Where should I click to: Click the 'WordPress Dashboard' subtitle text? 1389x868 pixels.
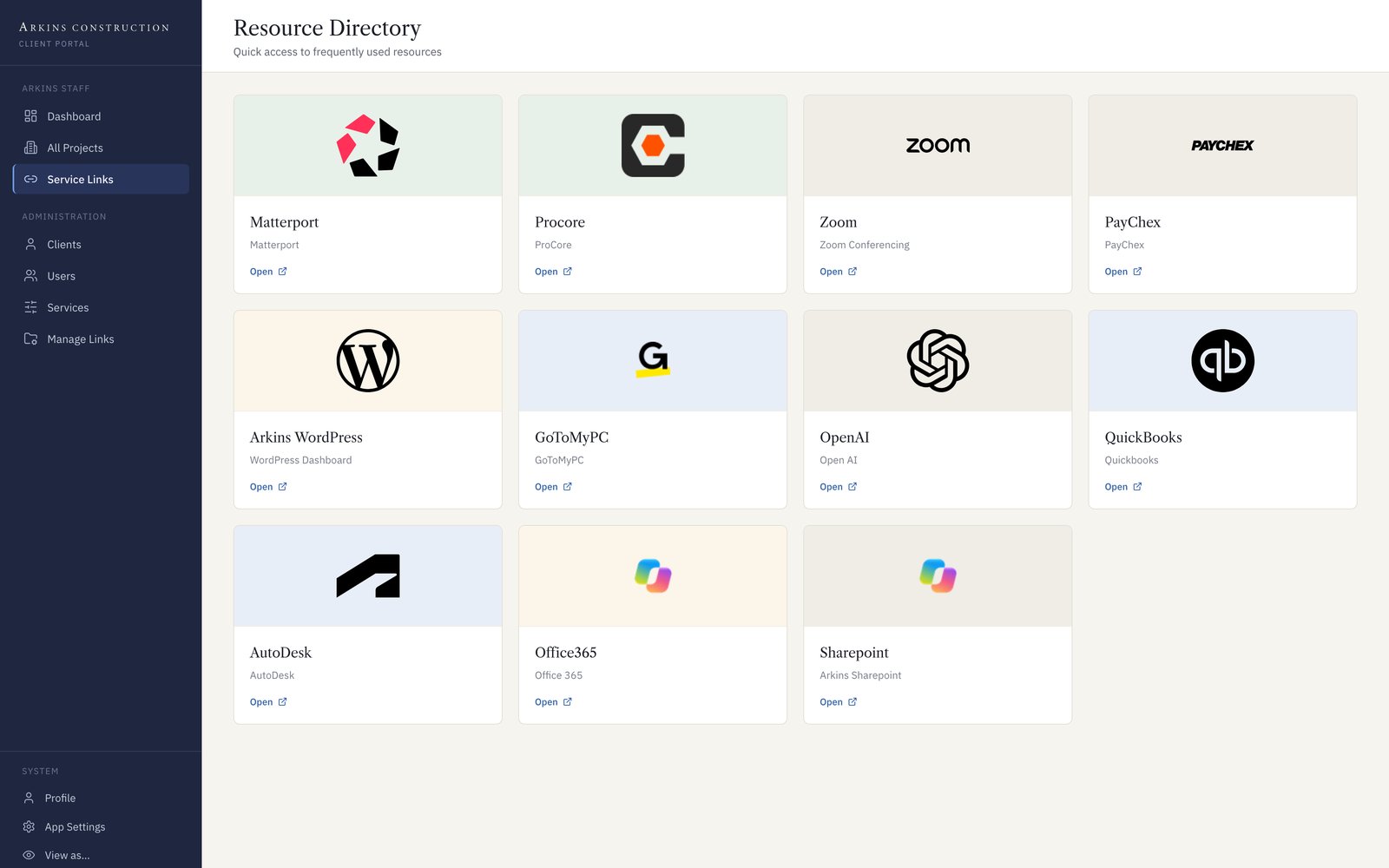(x=300, y=460)
